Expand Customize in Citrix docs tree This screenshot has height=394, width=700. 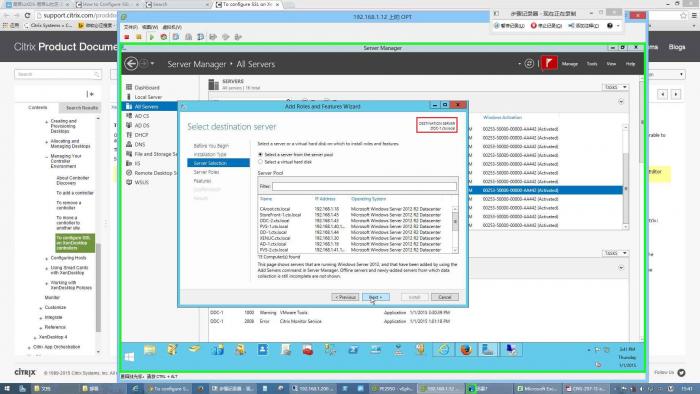coord(41,308)
